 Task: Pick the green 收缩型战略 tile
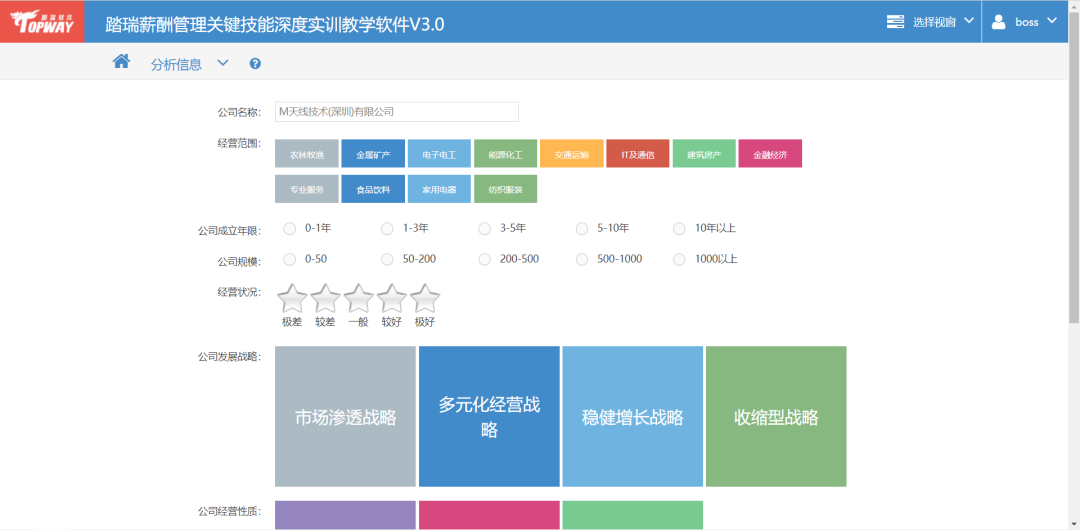click(x=776, y=416)
